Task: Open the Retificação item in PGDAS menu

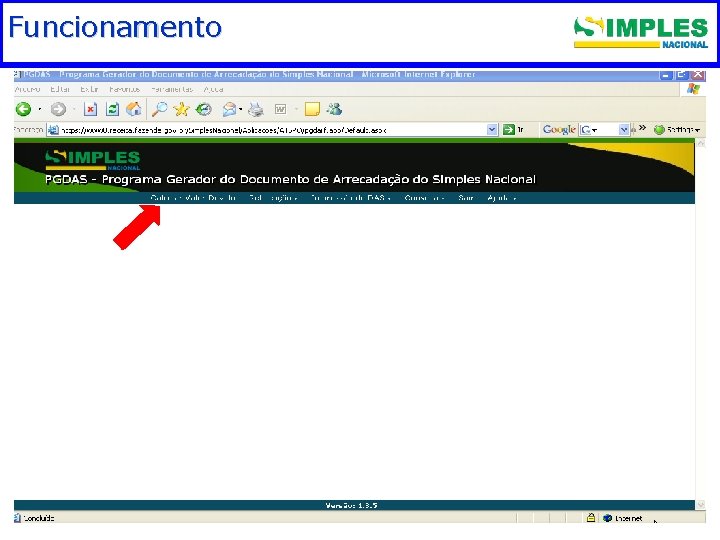Action: (x=273, y=198)
